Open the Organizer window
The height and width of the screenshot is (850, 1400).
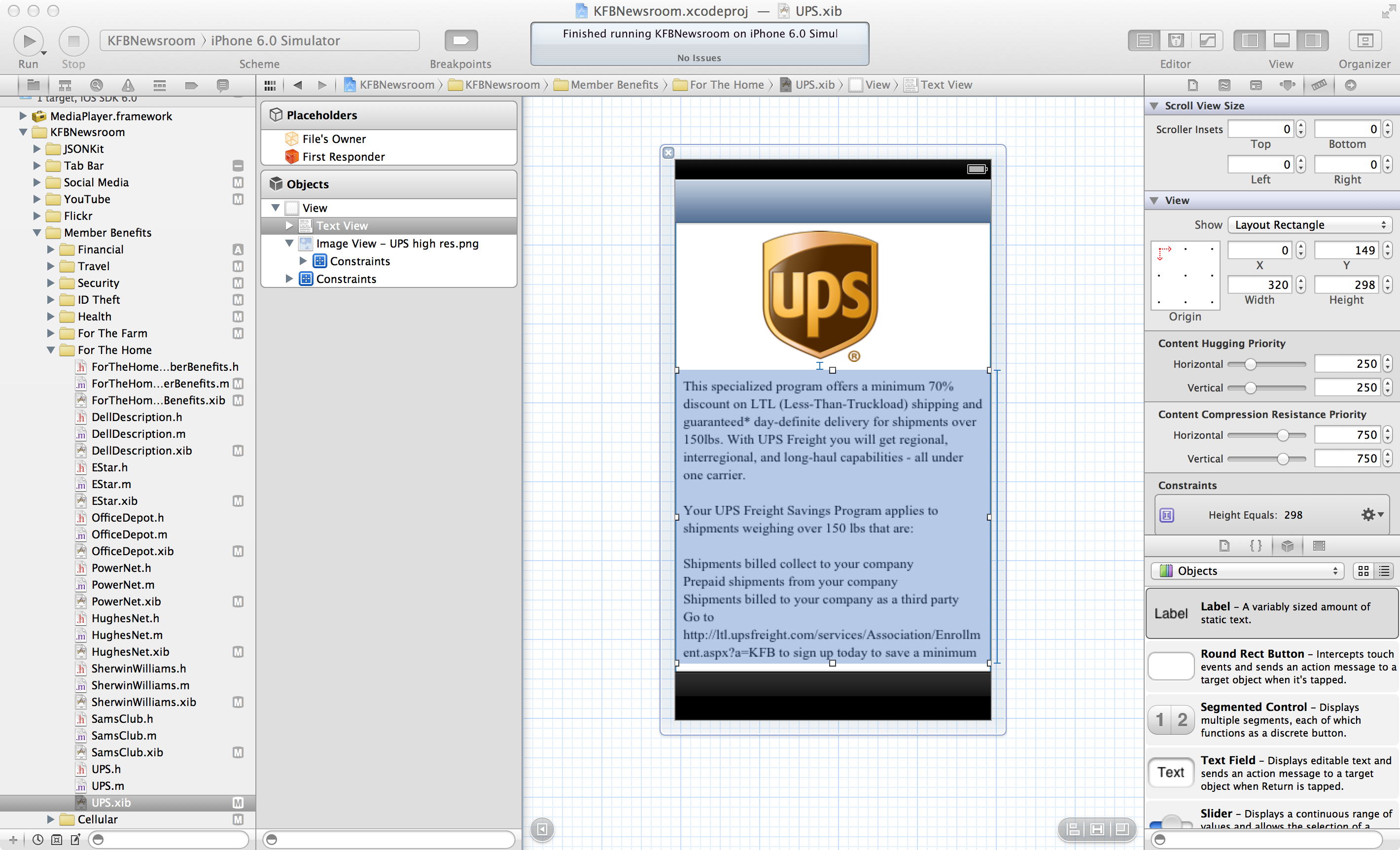coord(1364,40)
